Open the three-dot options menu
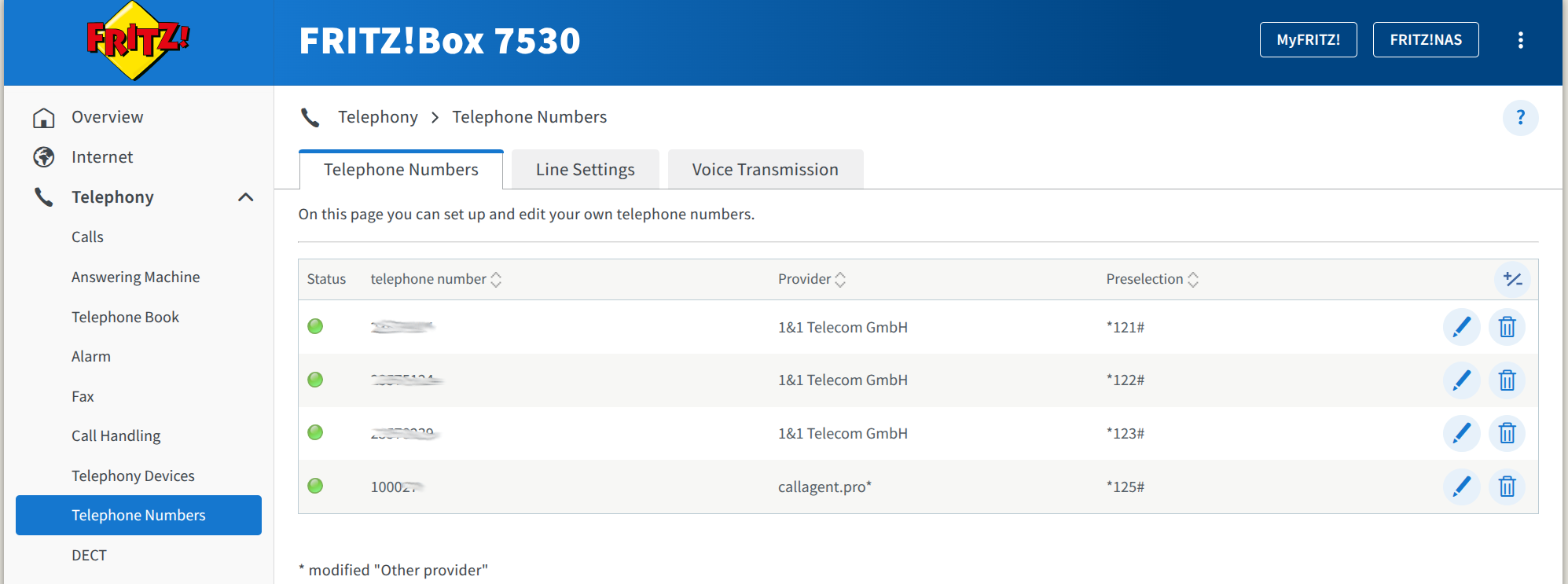 click(x=1521, y=40)
